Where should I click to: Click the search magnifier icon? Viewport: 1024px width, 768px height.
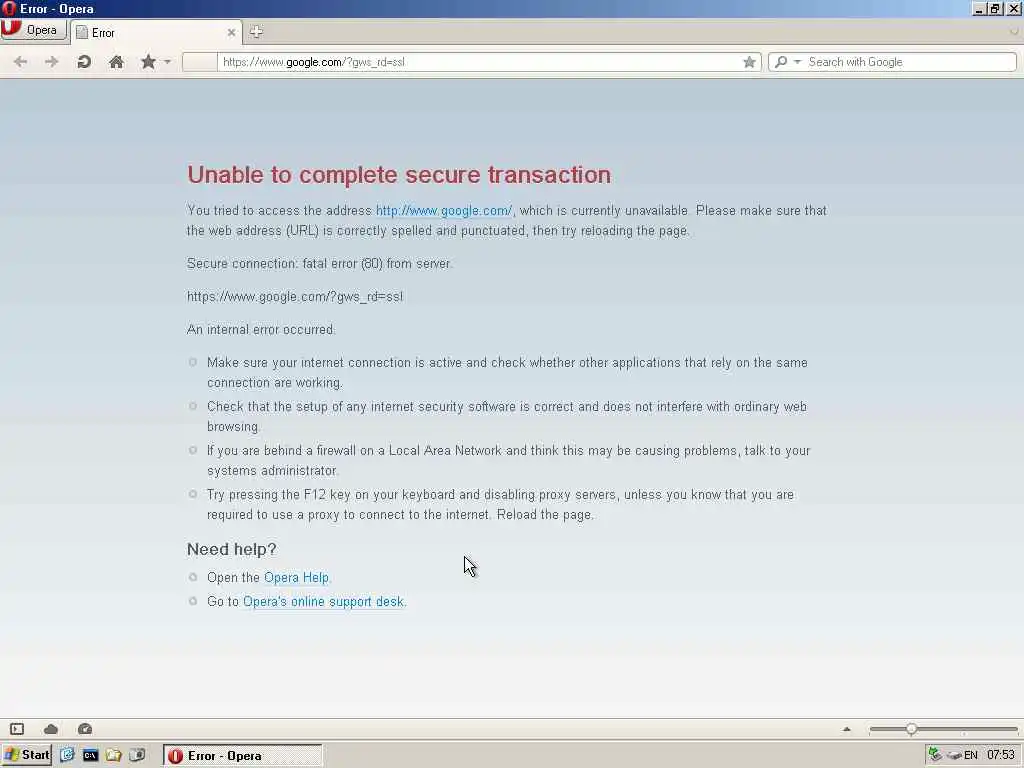[x=780, y=62]
